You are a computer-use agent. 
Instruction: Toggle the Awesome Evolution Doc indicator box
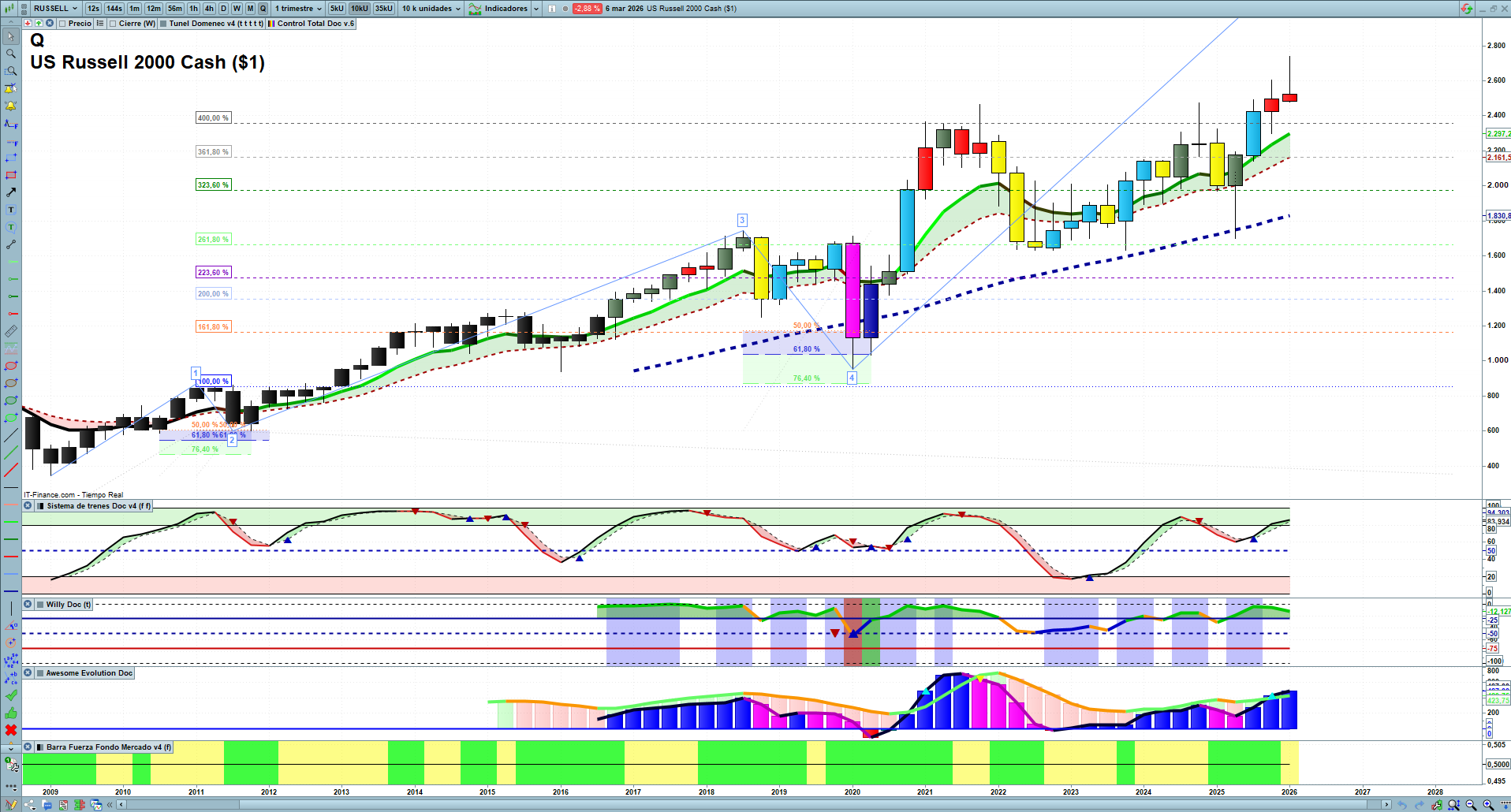[41, 673]
